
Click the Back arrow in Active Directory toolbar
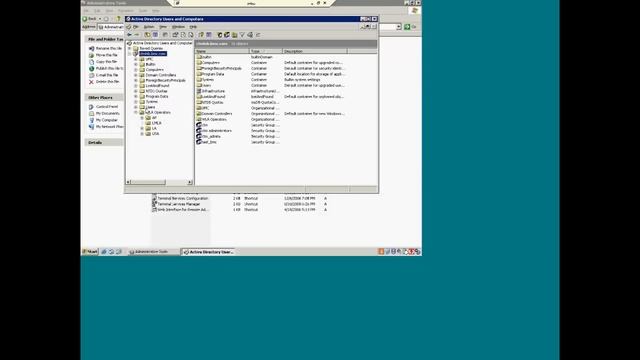pyautogui.click(x=129, y=35)
